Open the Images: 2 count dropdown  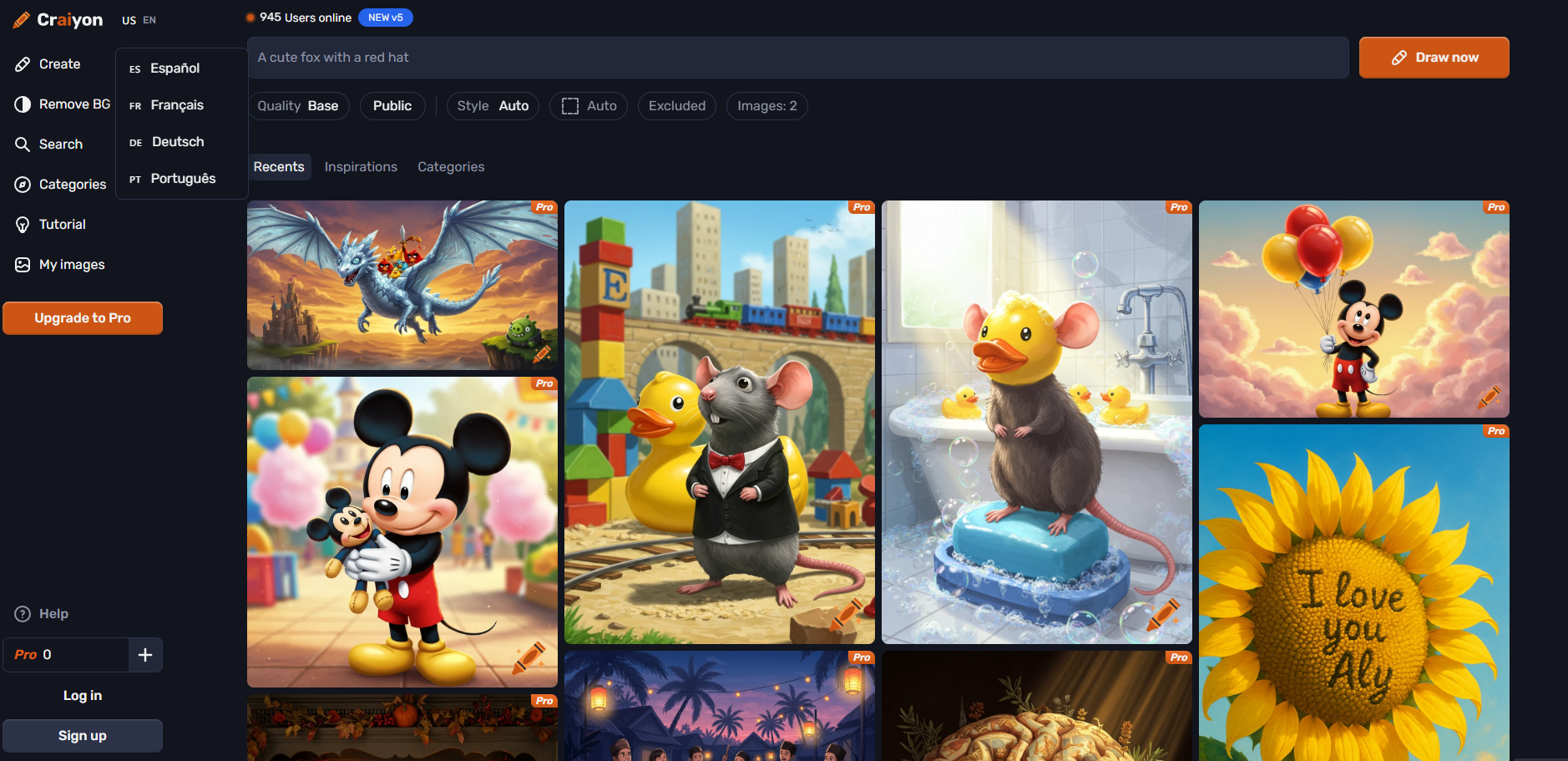tap(767, 106)
